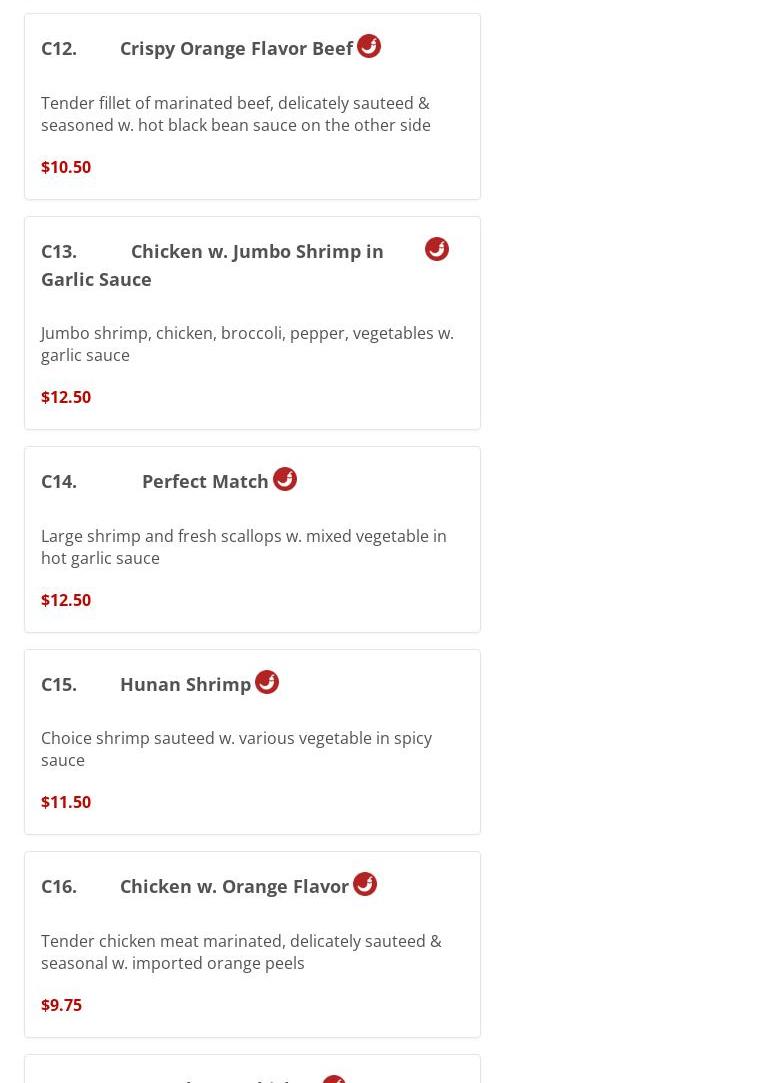Click the large shrimp and fresh scallops description
Screen dimensions: 770x1083
244,547
